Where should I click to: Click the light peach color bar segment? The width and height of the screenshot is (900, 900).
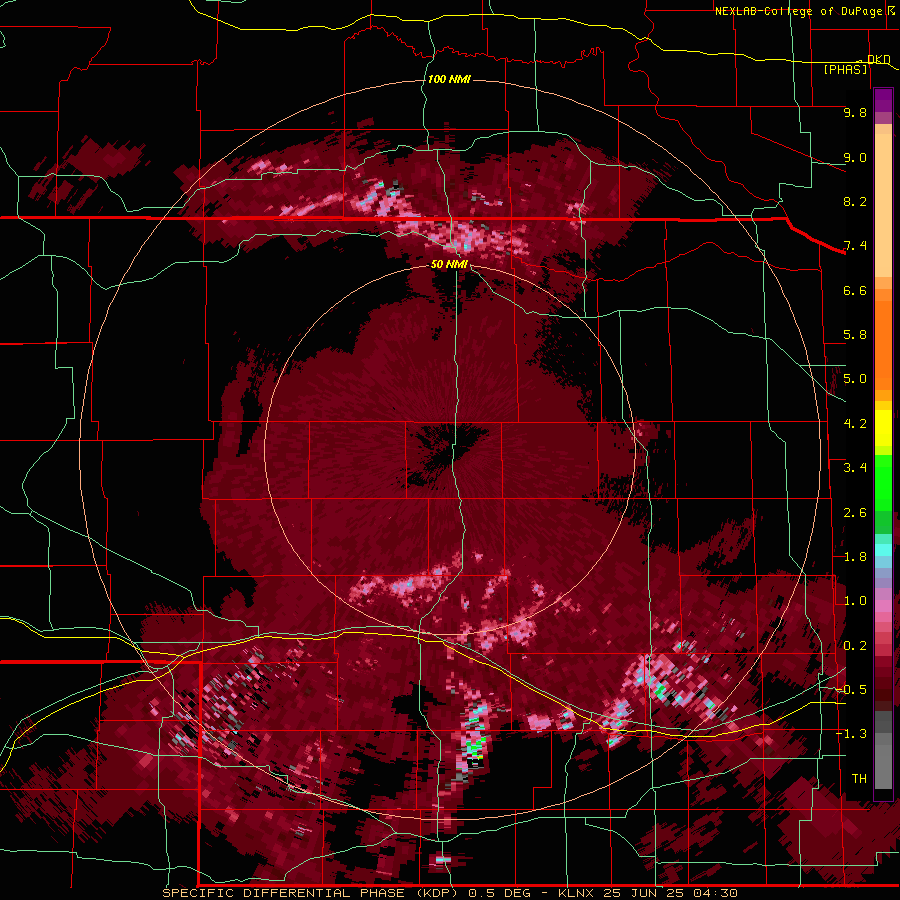pos(883,205)
